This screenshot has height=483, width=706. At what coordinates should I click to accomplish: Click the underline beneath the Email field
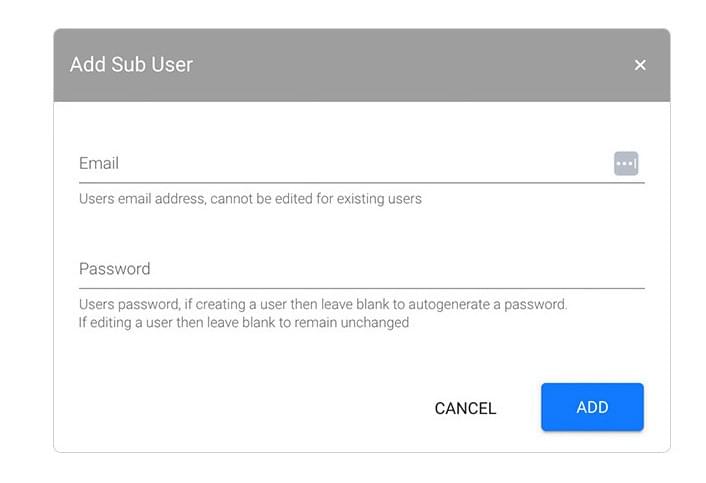362,183
